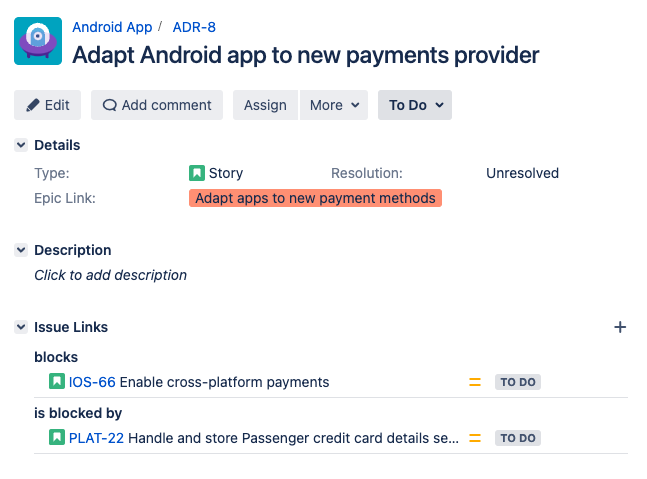Click the medium priority icon for IOS-66

pyautogui.click(x=475, y=382)
